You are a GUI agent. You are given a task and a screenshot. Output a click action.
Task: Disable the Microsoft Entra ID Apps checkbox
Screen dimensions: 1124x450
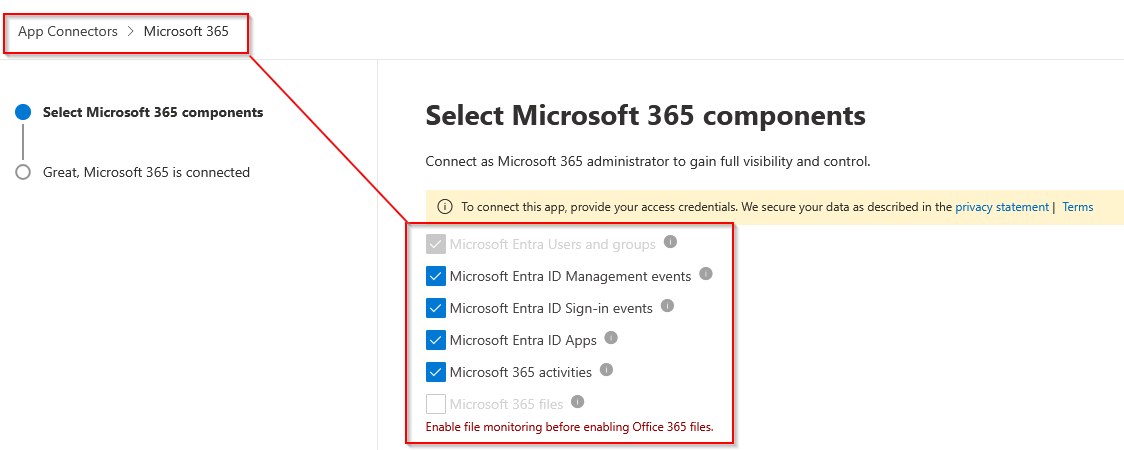(x=436, y=340)
